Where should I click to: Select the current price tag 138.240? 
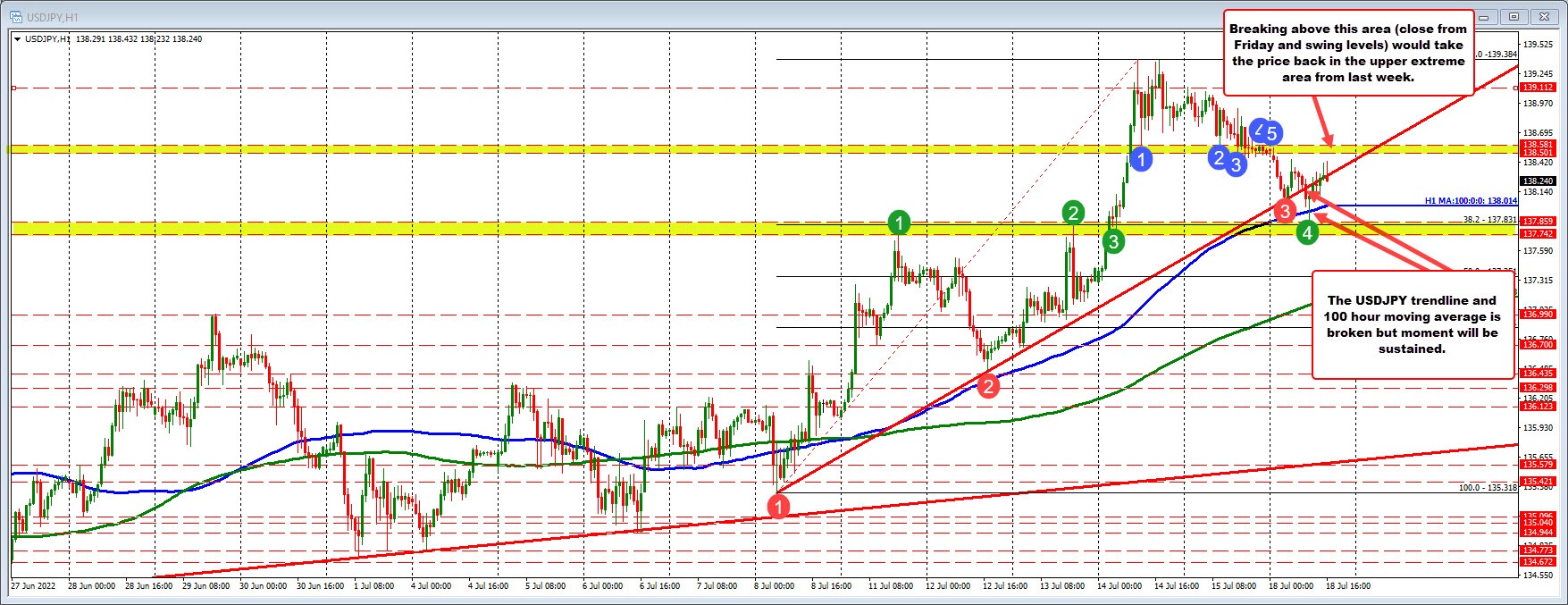click(1539, 181)
